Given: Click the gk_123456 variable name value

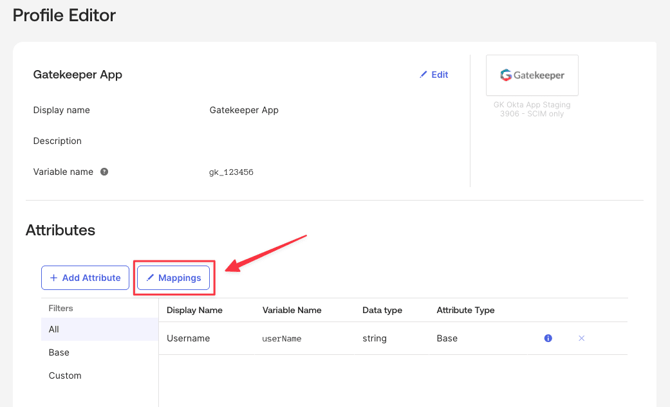Looking at the screenshot, I should [x=231, y=173].
